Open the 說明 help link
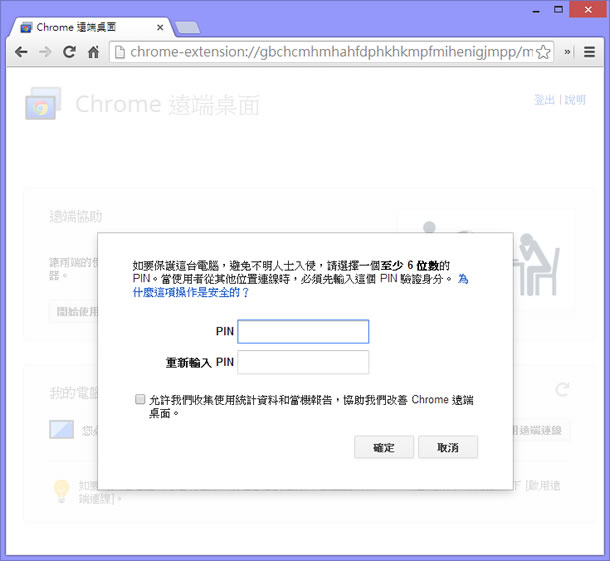This screenshot has height=561, width=610. pyautogui.click(x=575, y=100)
